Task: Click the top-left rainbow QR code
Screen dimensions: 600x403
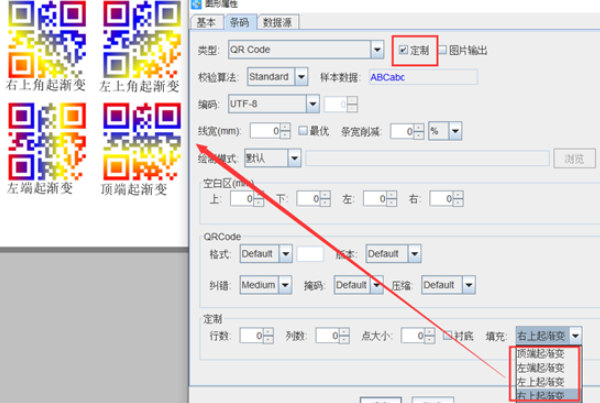Action: point(38,37)
